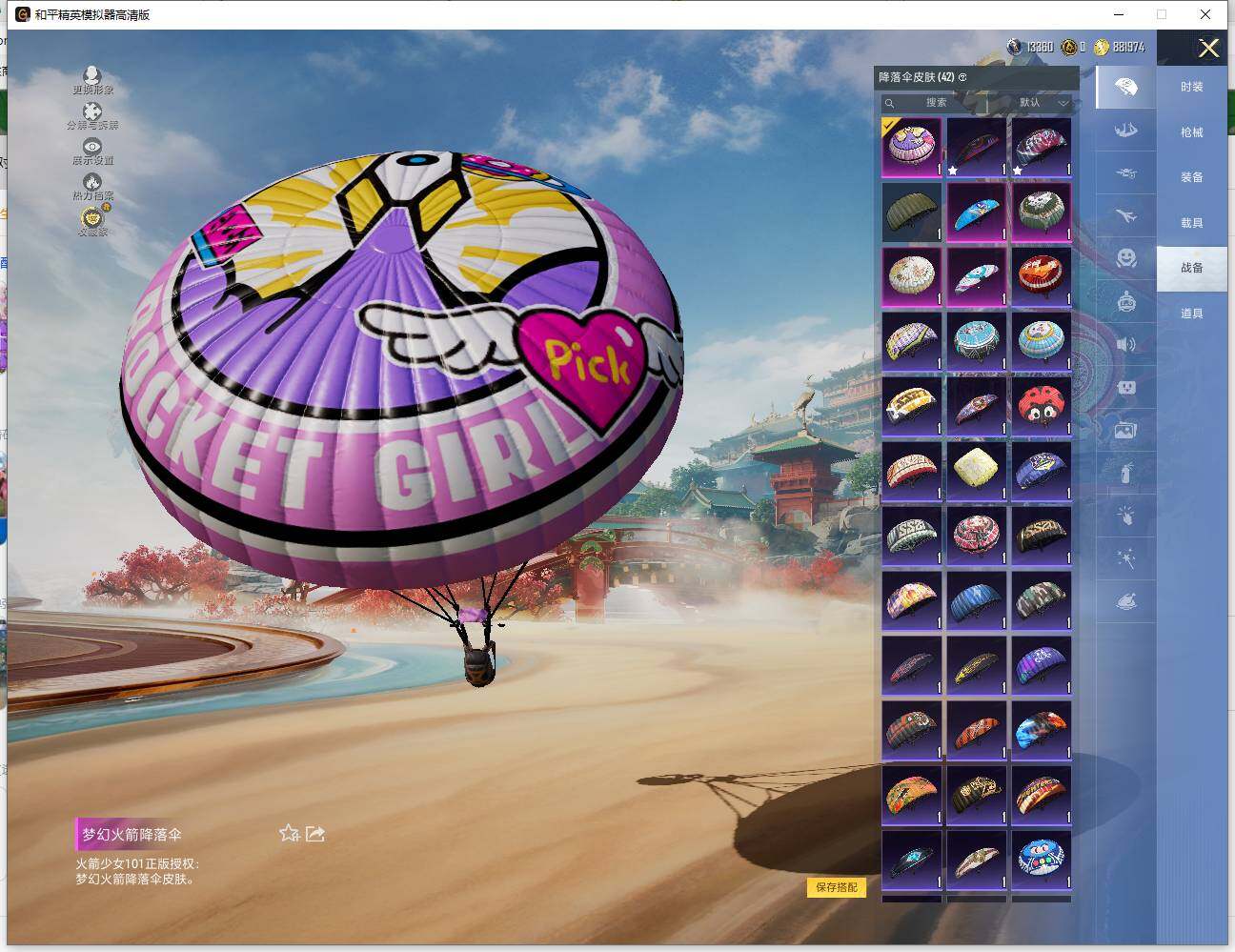Open 展示设置 eye display settings
This screenshot has height=952, width=1235.
tap(92, 149)
